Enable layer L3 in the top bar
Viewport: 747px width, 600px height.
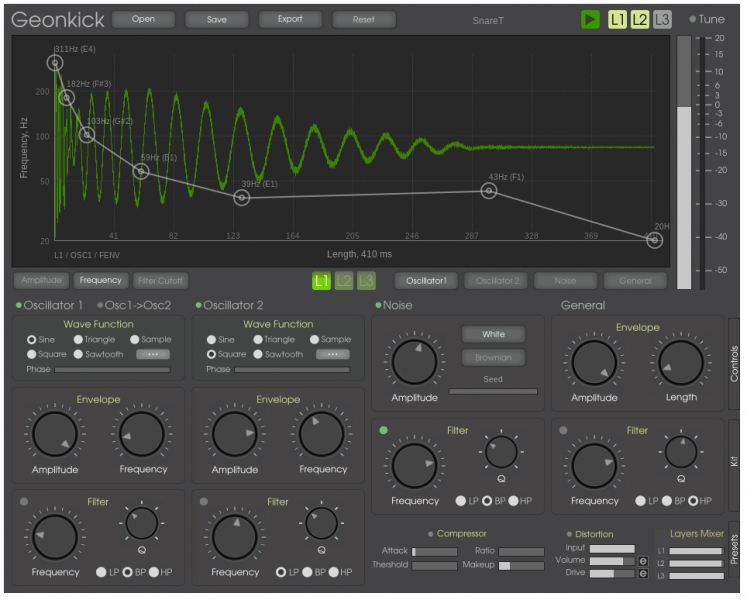click(662, 20)
